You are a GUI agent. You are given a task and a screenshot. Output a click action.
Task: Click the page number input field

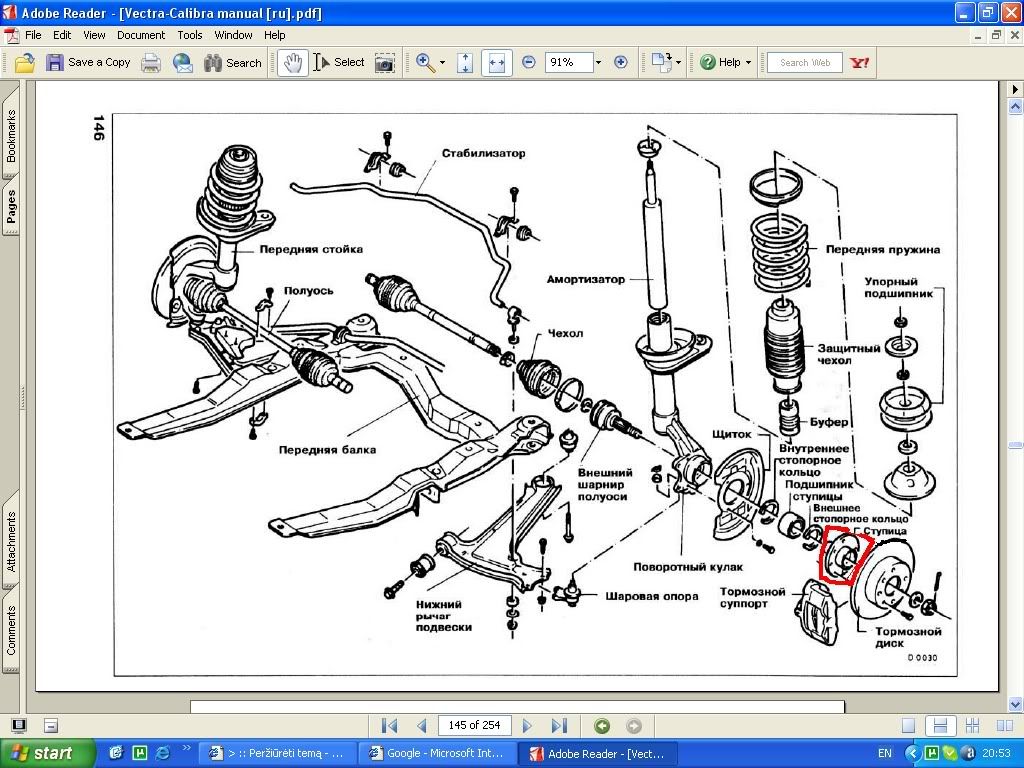point(474,725)
